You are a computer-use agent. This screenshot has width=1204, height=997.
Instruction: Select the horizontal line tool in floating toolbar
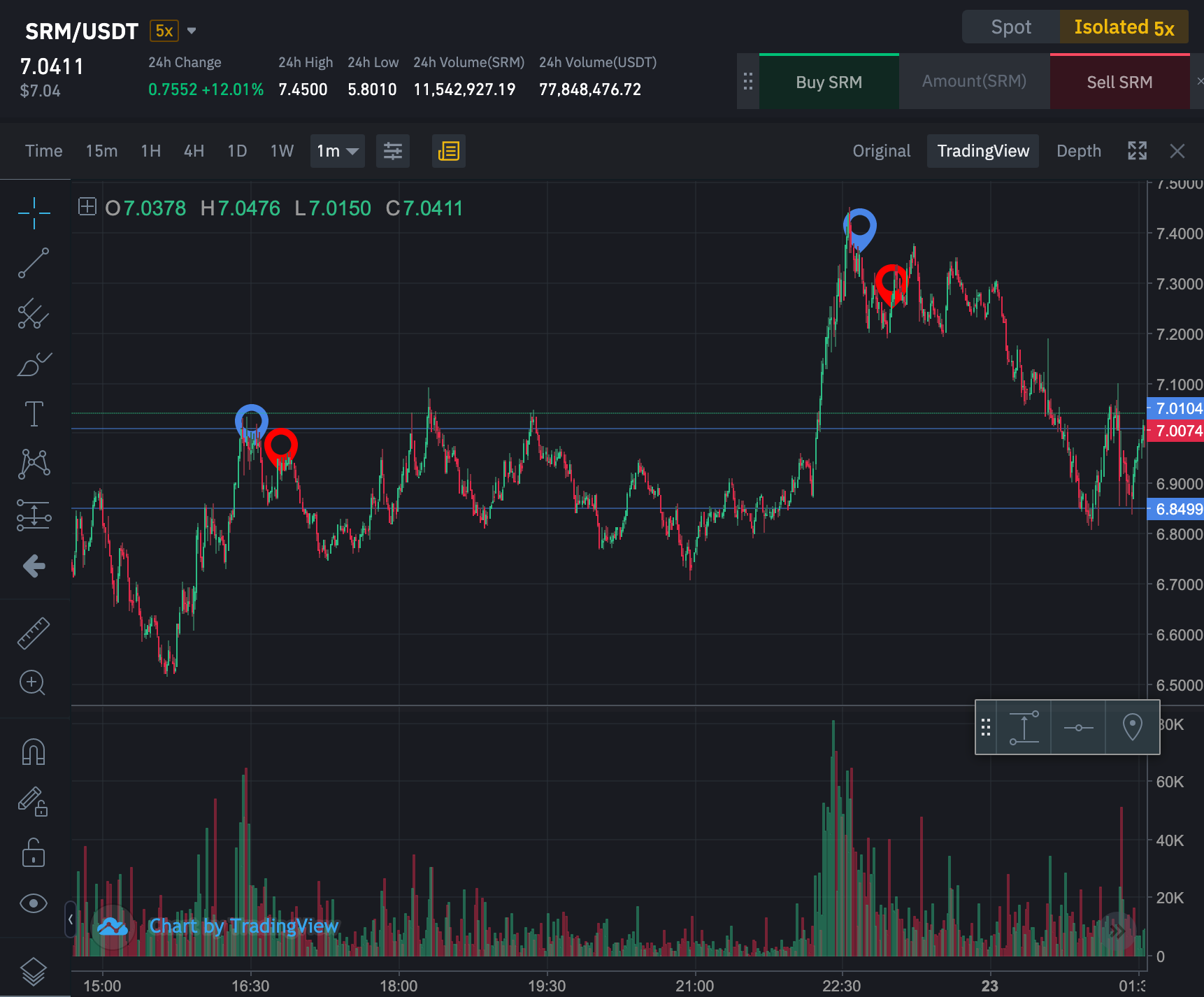[x=1078, y=727]
